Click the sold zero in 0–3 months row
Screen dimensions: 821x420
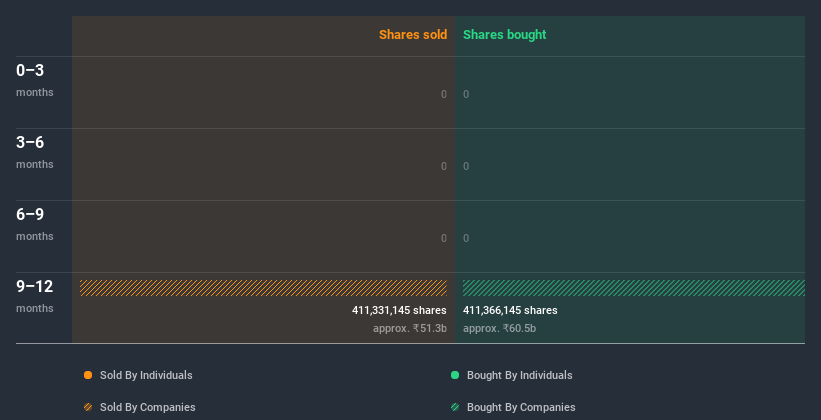point(444,94)
